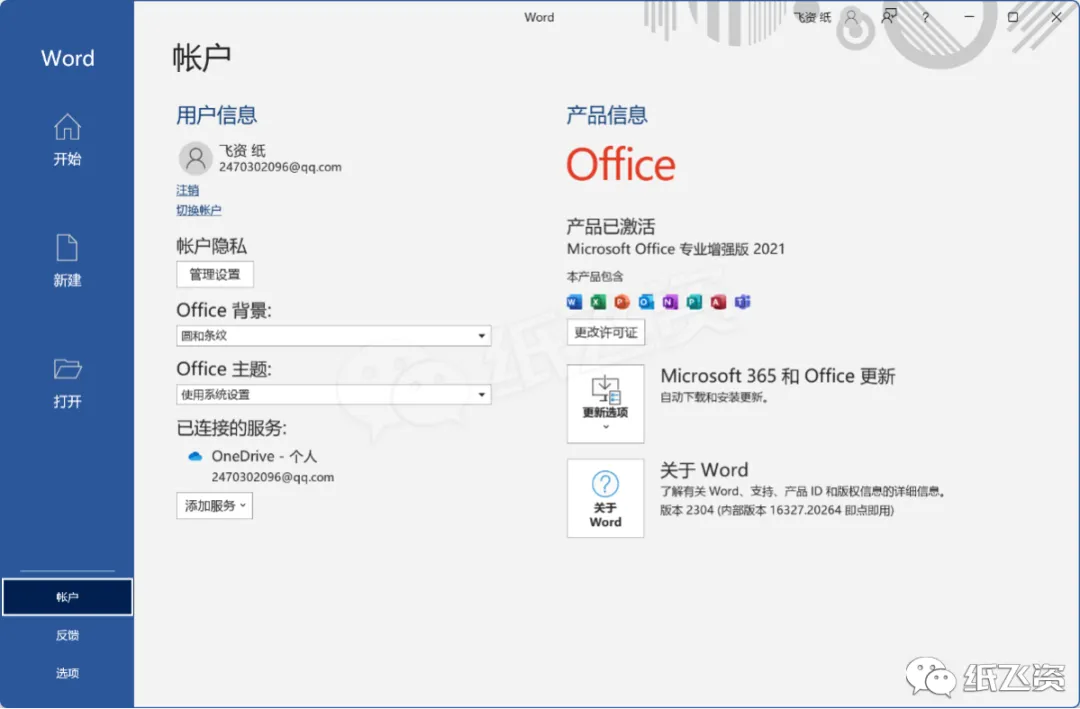Expand the Office 主题 dropdown showing 使用系统设置
The height and width of the screenshot is (709, 1080).
tap(333, 395)
